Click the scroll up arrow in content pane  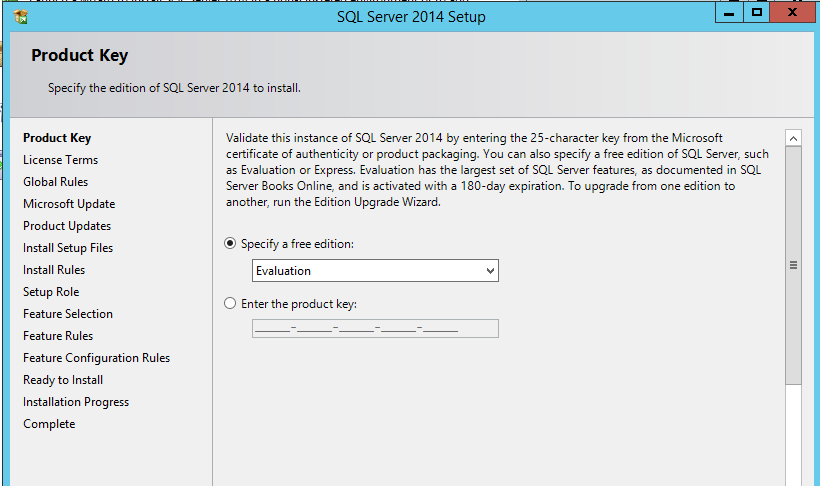click(793, 138)
